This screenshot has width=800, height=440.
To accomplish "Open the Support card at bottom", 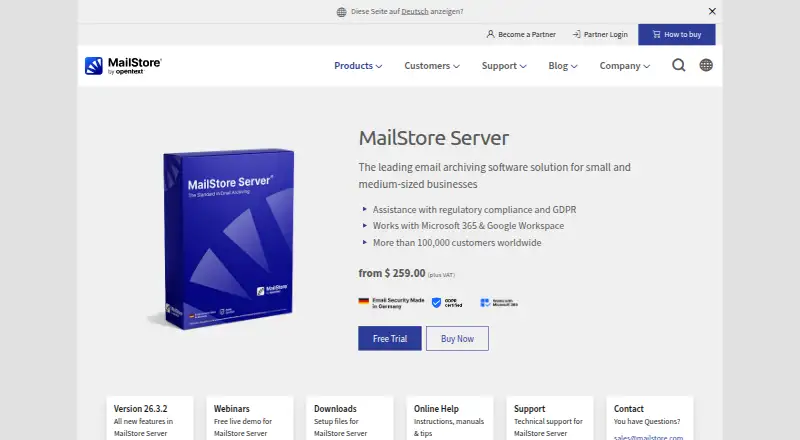I will (x=550, y=419).
